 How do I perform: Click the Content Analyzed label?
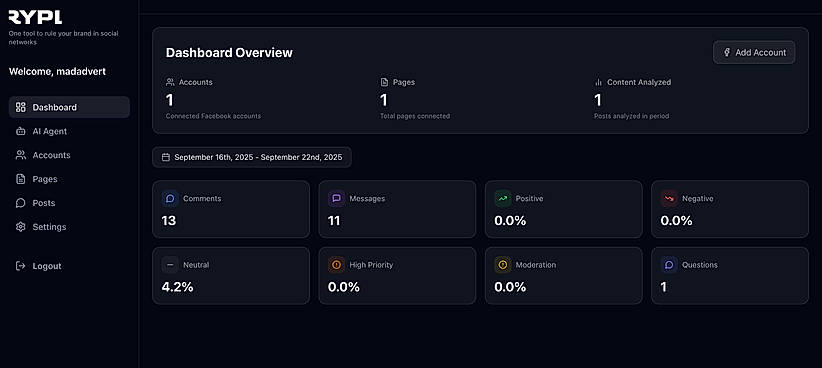(x=639, y=82)
